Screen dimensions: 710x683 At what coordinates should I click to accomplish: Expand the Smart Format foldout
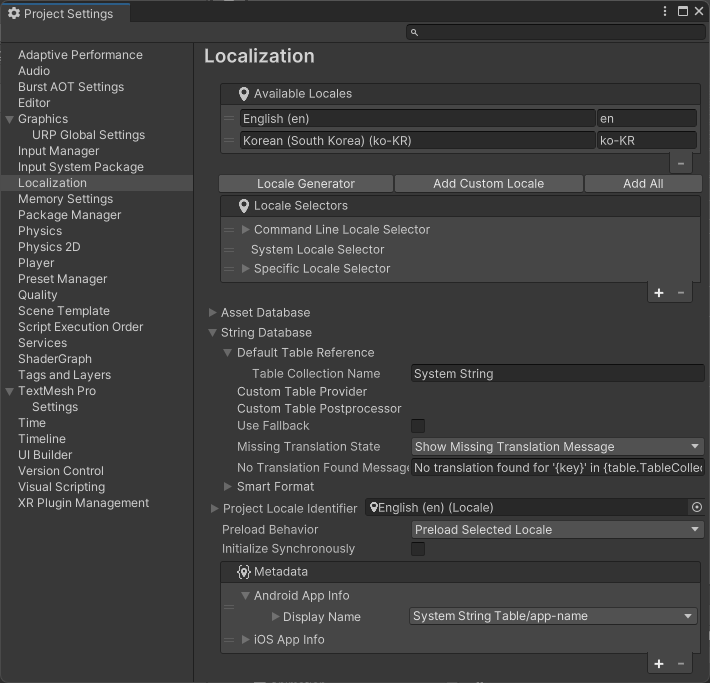[x=228, y=487]
